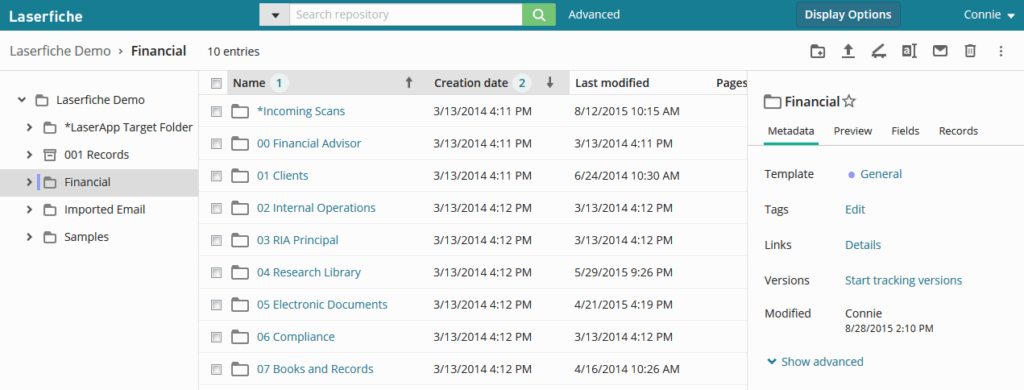1024x390 pixels.
Task: Click the folder icon of 06 Compliance row
Action: click(240, 337)
